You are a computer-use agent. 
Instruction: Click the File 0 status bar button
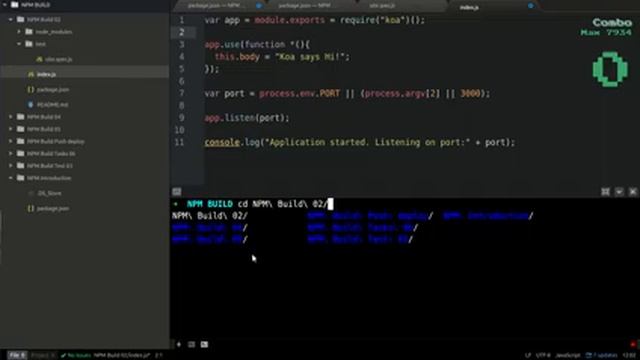18,355
